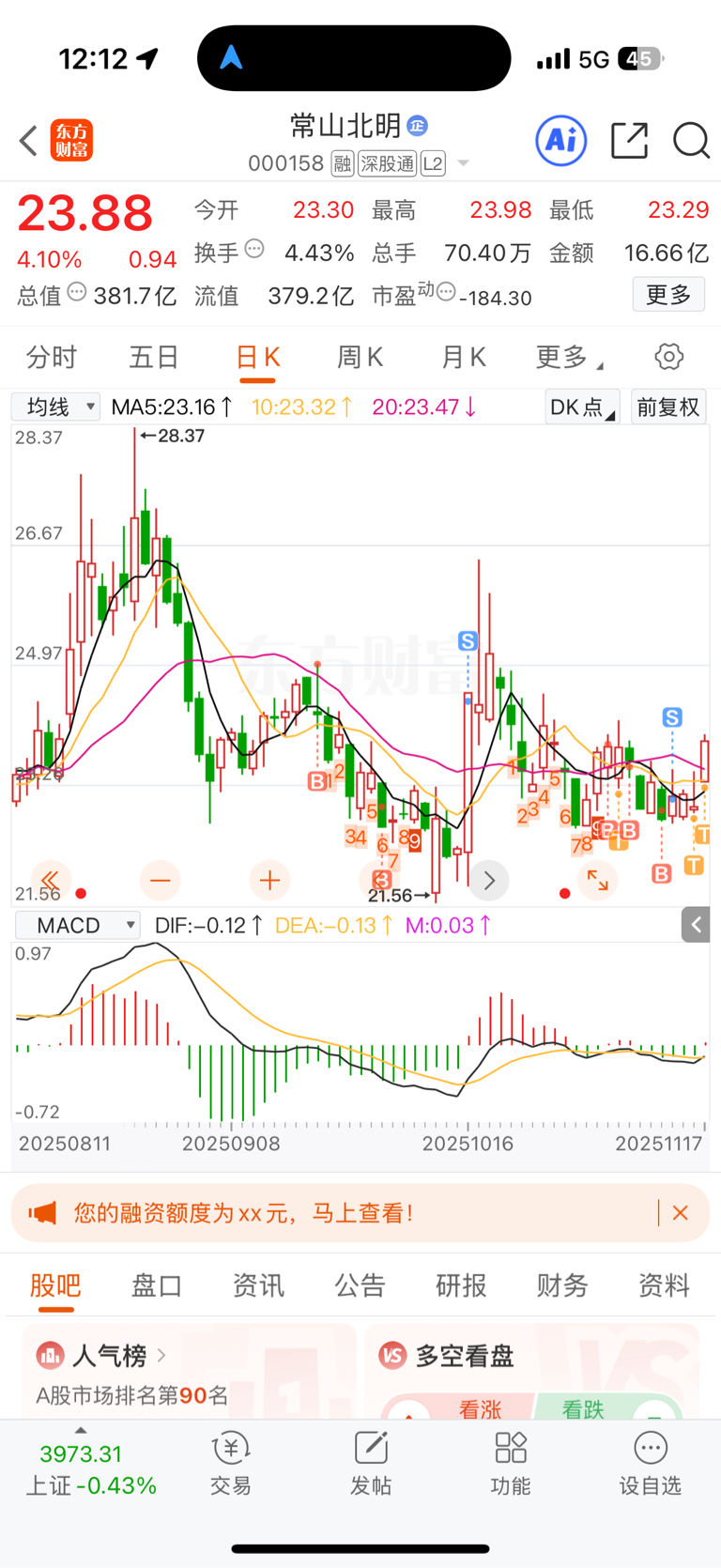Screen dimensions: 721x1568
Task: Dismiss the financing banner with X
Action: (x=681, y=1213)
